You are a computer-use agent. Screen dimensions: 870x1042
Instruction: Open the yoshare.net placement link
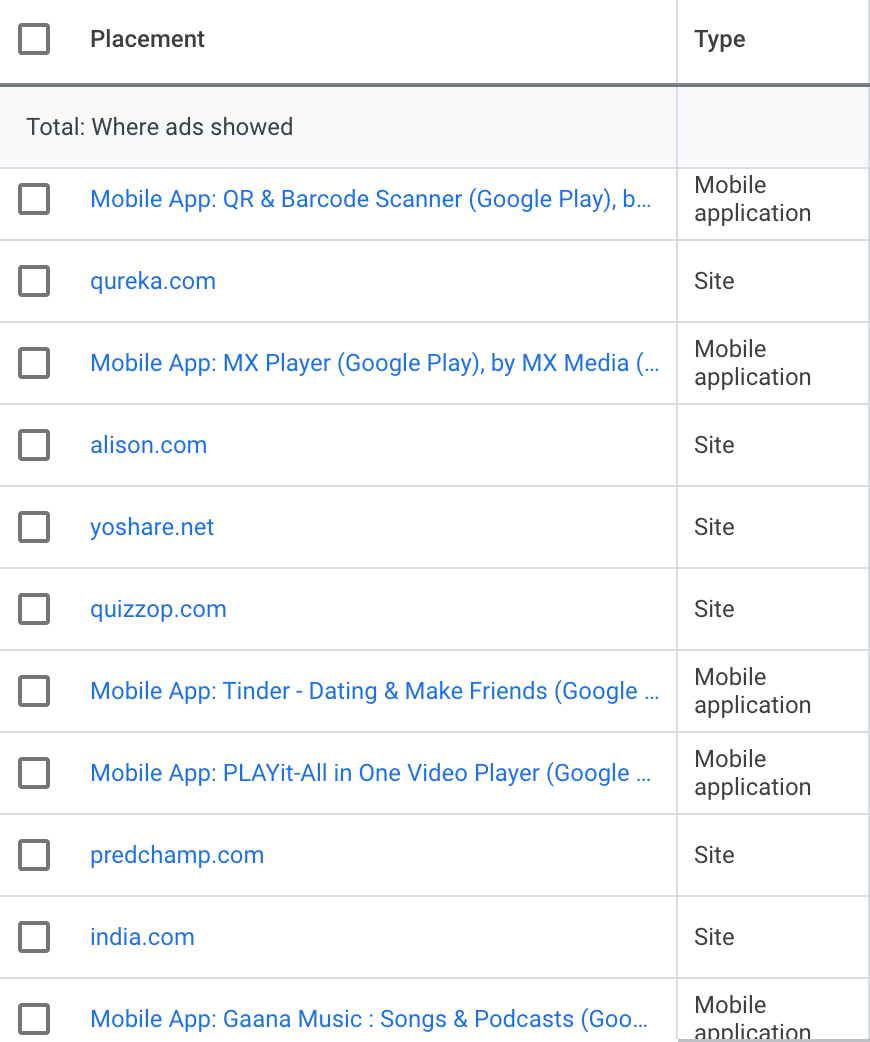pos(152,527)
